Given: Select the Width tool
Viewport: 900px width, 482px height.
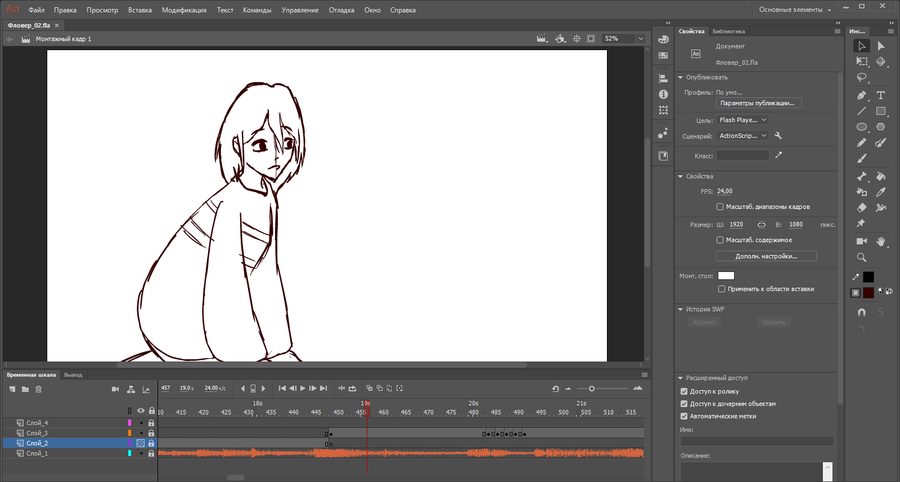Looking at the screenshot, I should coord(881,208).
